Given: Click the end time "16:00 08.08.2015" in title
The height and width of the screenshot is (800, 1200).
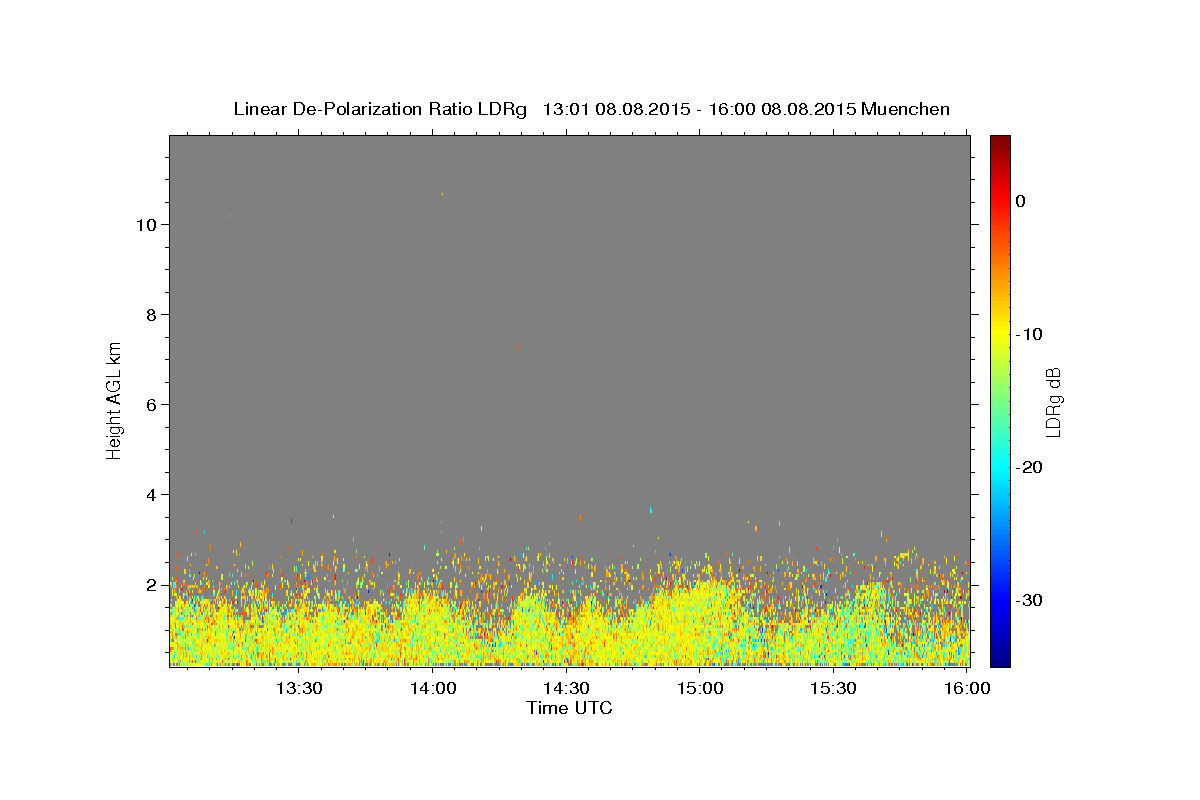Looking at the screenshot, I should pos(781,109).
